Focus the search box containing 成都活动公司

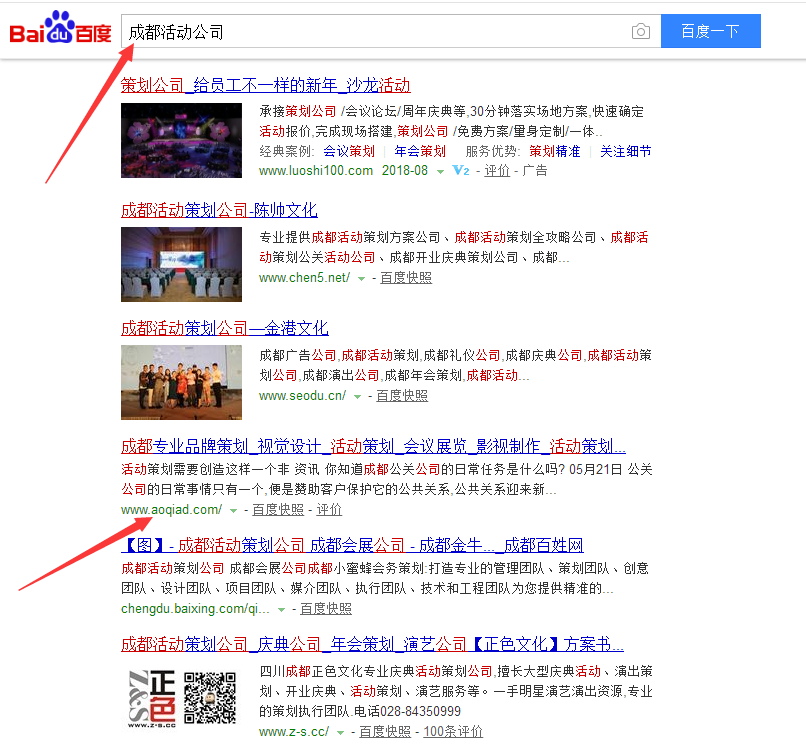tap(391, 31)
